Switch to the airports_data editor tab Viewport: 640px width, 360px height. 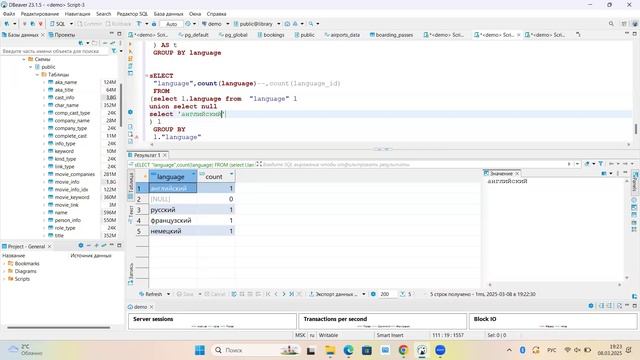342,35
